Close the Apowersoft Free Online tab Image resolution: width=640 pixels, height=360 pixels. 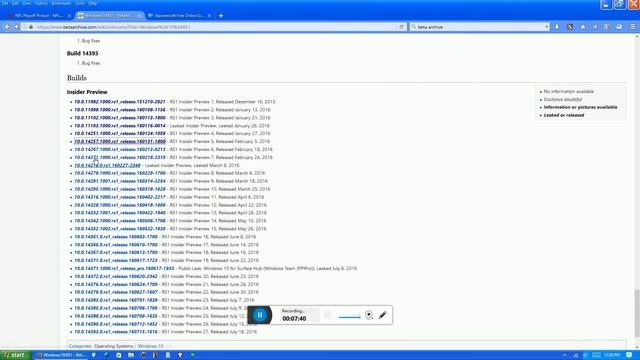pos(209,16)
